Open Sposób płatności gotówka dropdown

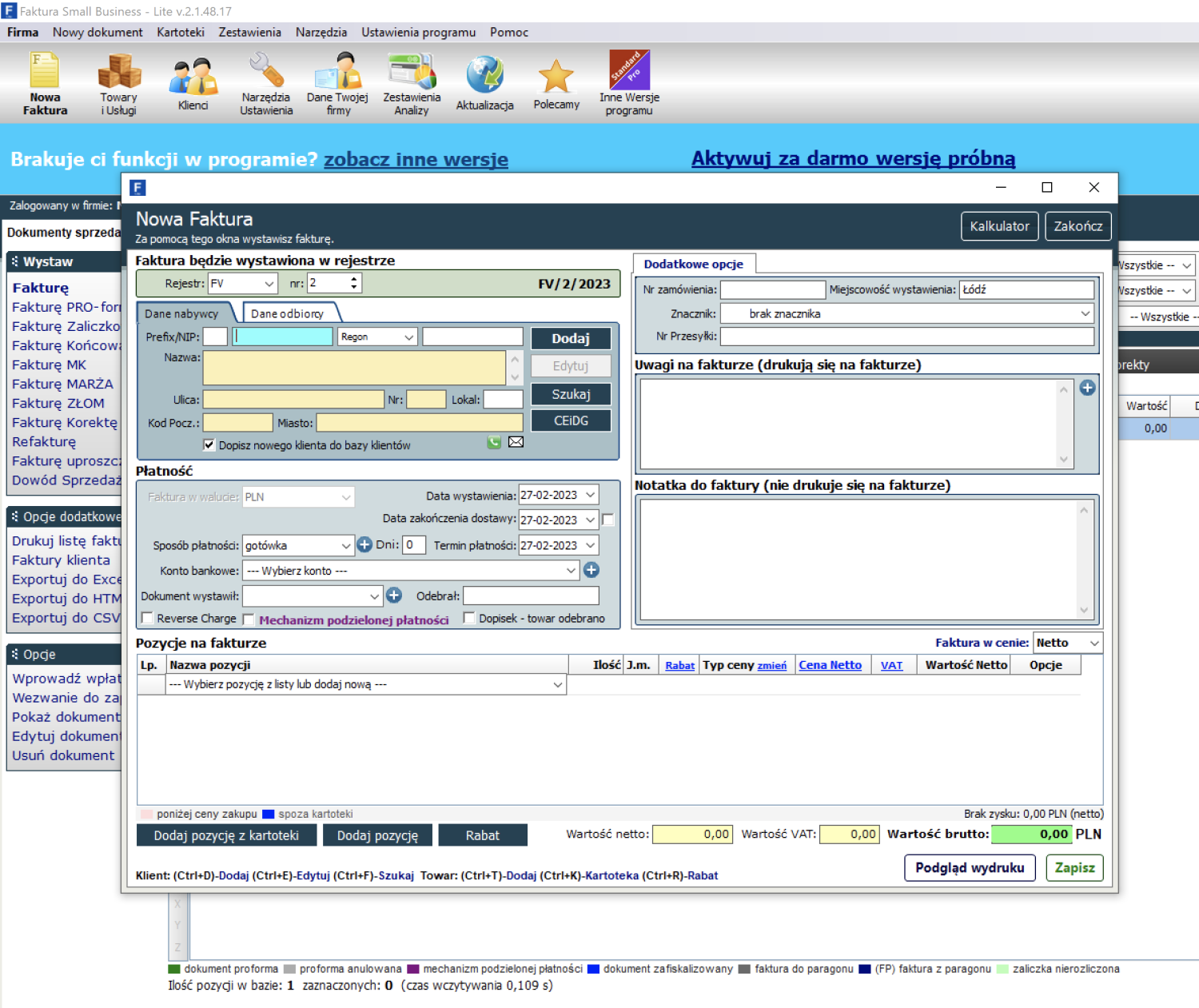click(x=346, y=545)
